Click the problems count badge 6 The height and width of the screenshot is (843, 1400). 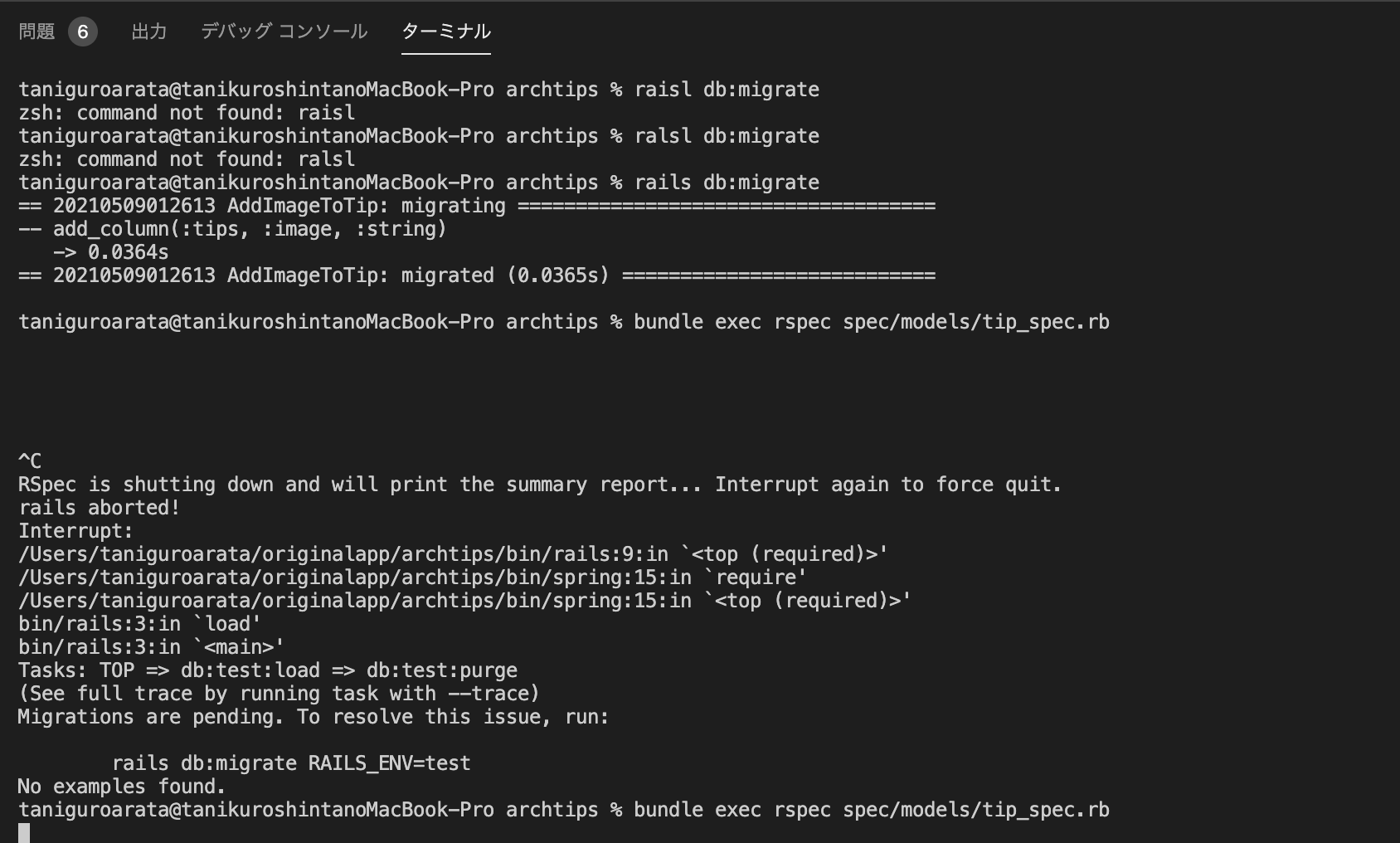82,32
